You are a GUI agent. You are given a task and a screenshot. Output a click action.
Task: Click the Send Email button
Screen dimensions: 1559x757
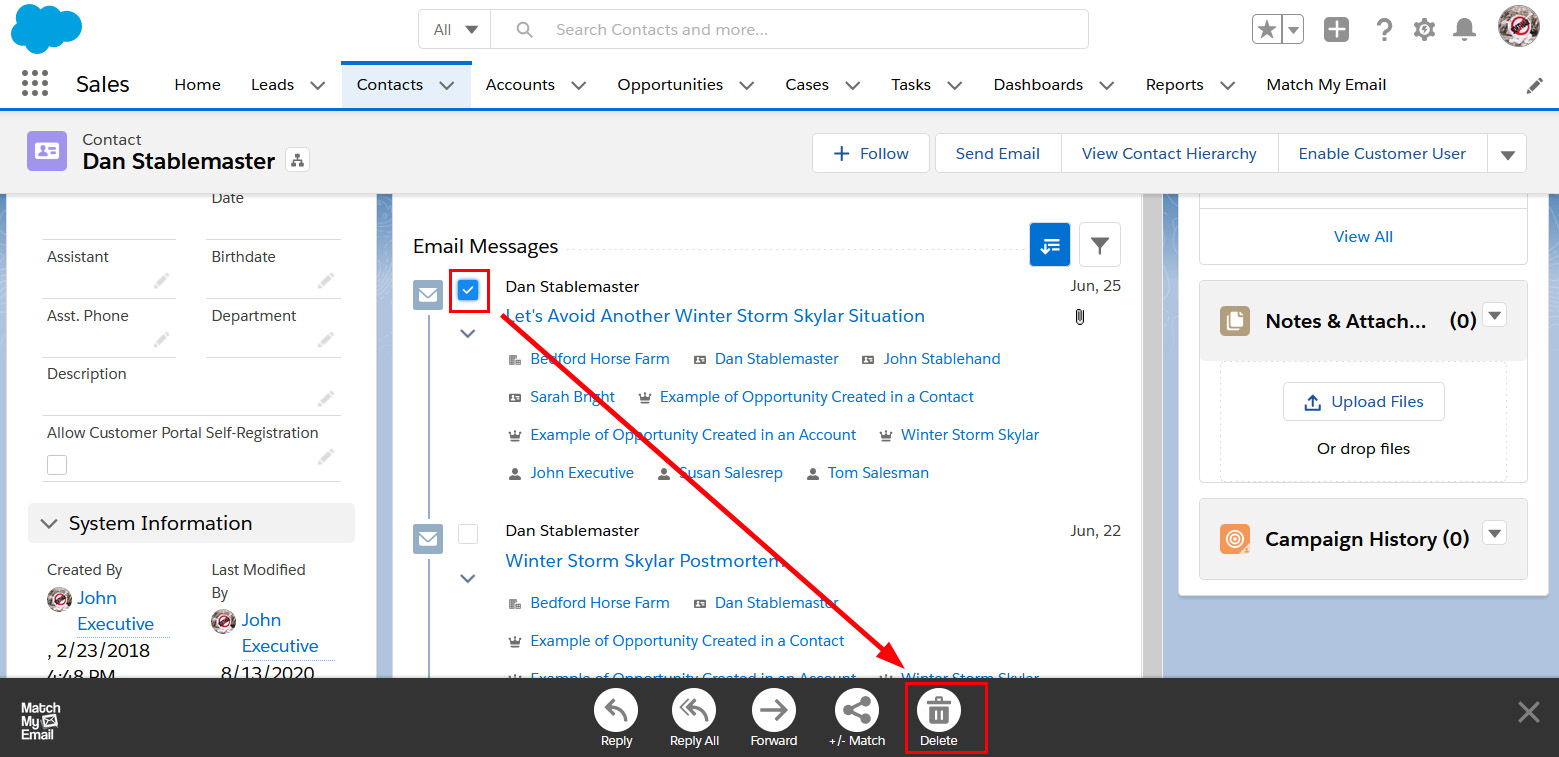pyautogui.click(x=997, y=154)
